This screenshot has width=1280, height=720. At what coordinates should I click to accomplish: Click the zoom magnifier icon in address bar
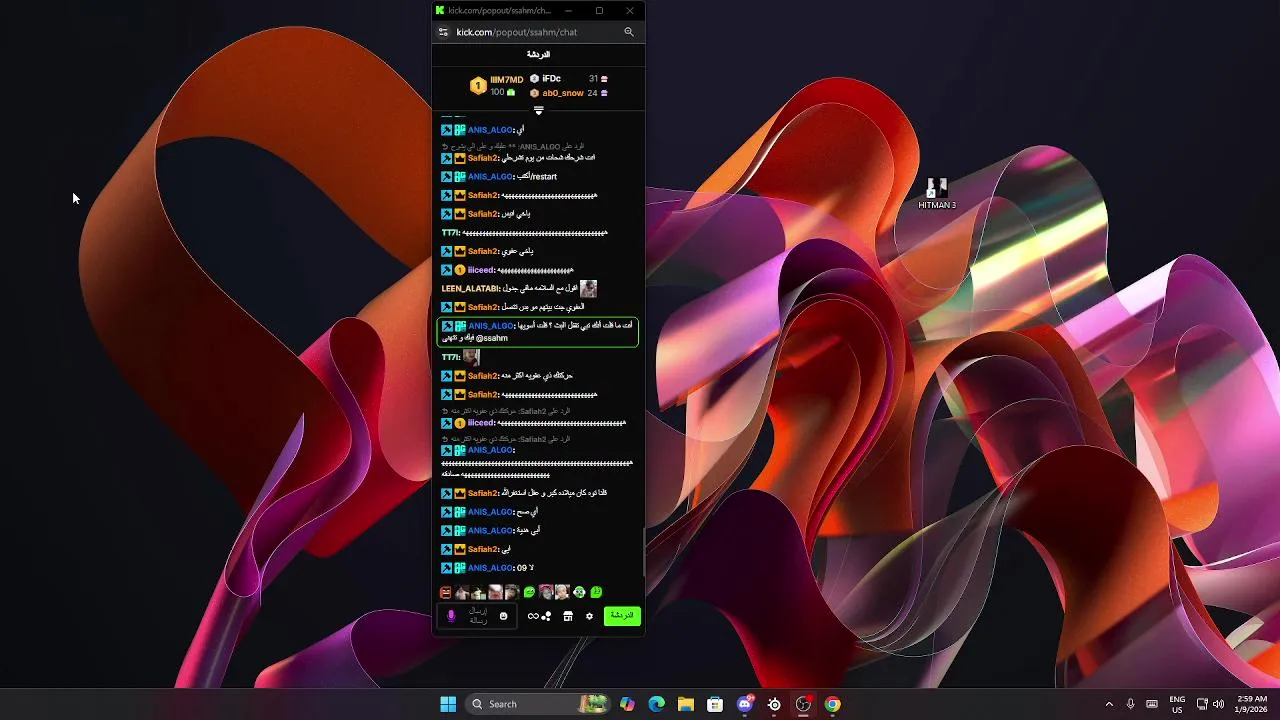coord(629,32)
